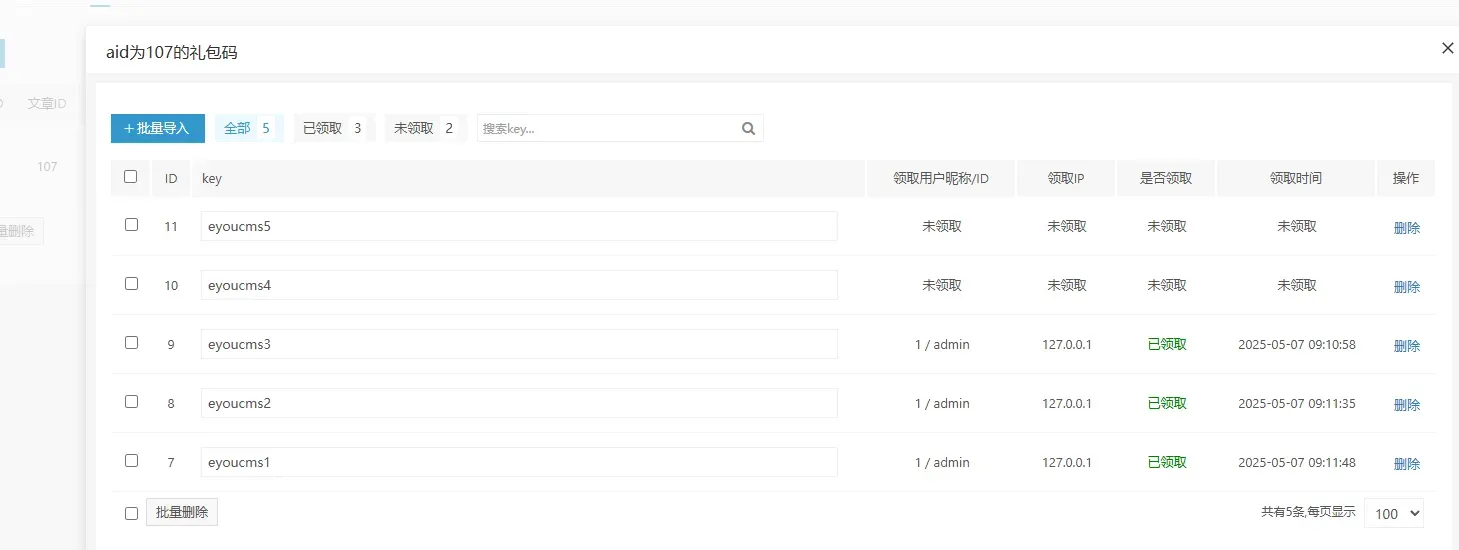Click the search magnifier icon
Viewport: 1459px width, 550px height.
[748, 128]
